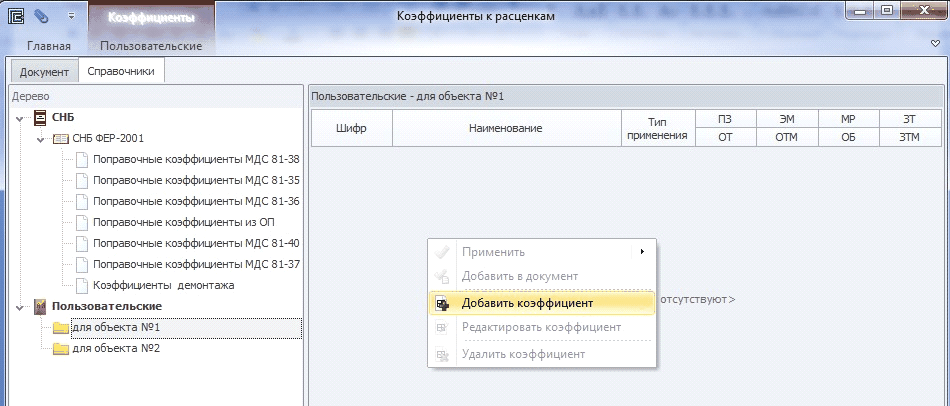Click the СНБ book icon in tree

[40, 118]
